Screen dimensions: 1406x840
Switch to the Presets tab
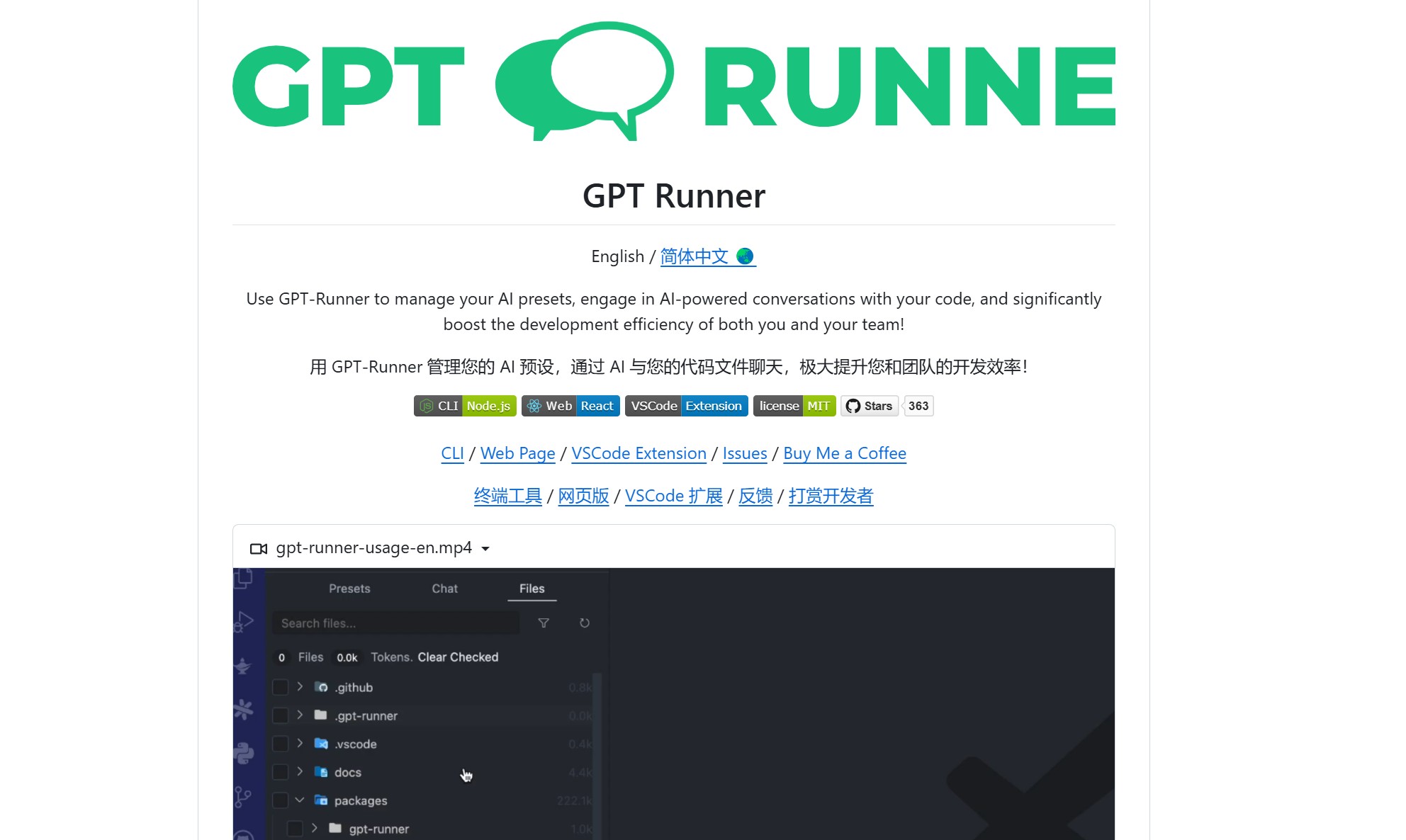(350, 589)
